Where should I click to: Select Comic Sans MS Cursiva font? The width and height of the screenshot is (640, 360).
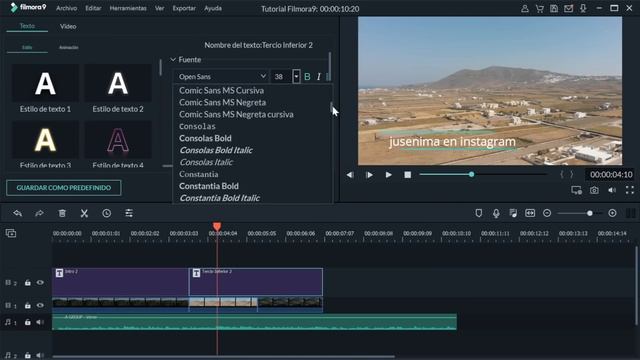point(221,90)
